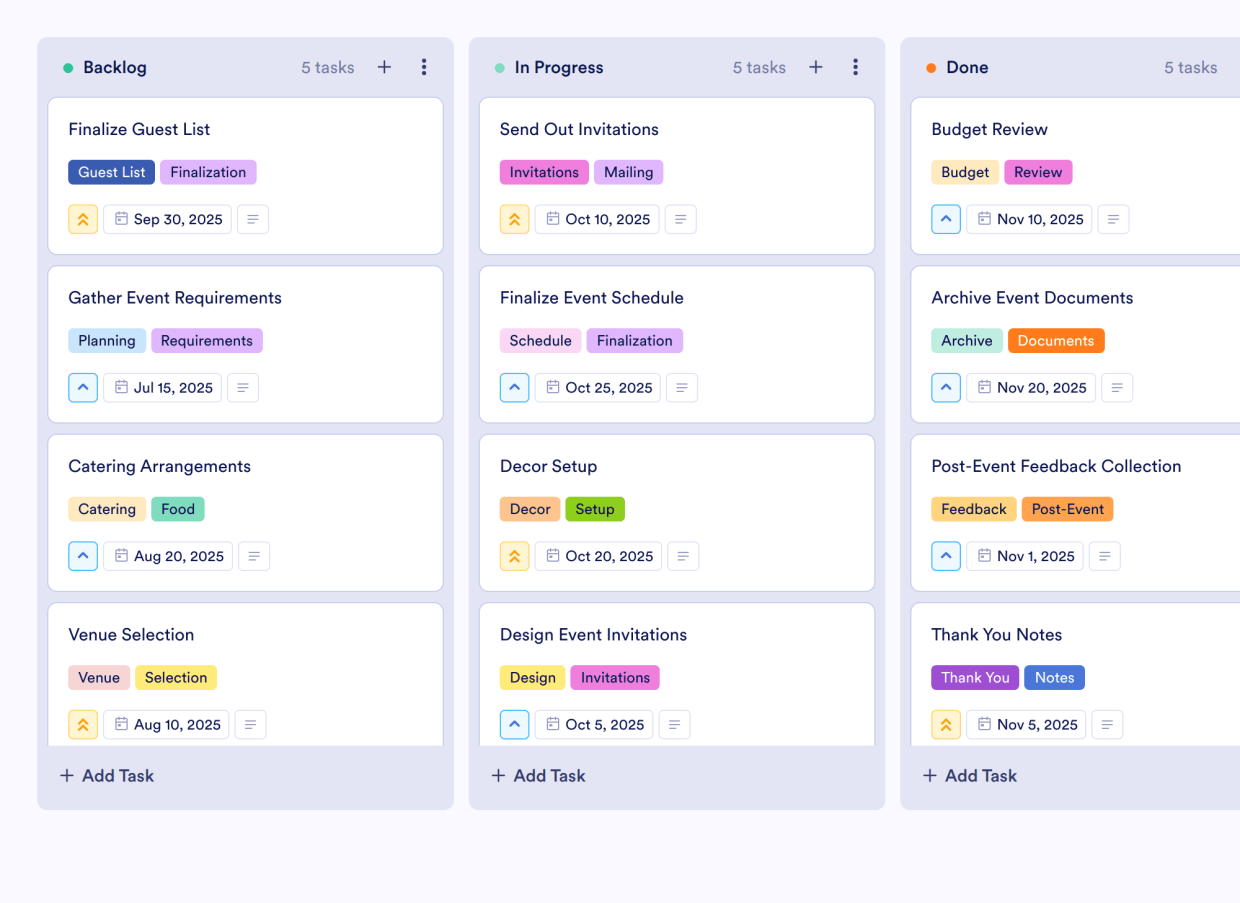This screenshot has width=1240, height=903.
Task: Click priority icon on Gather Event Requirements
Action: point(83,388)
